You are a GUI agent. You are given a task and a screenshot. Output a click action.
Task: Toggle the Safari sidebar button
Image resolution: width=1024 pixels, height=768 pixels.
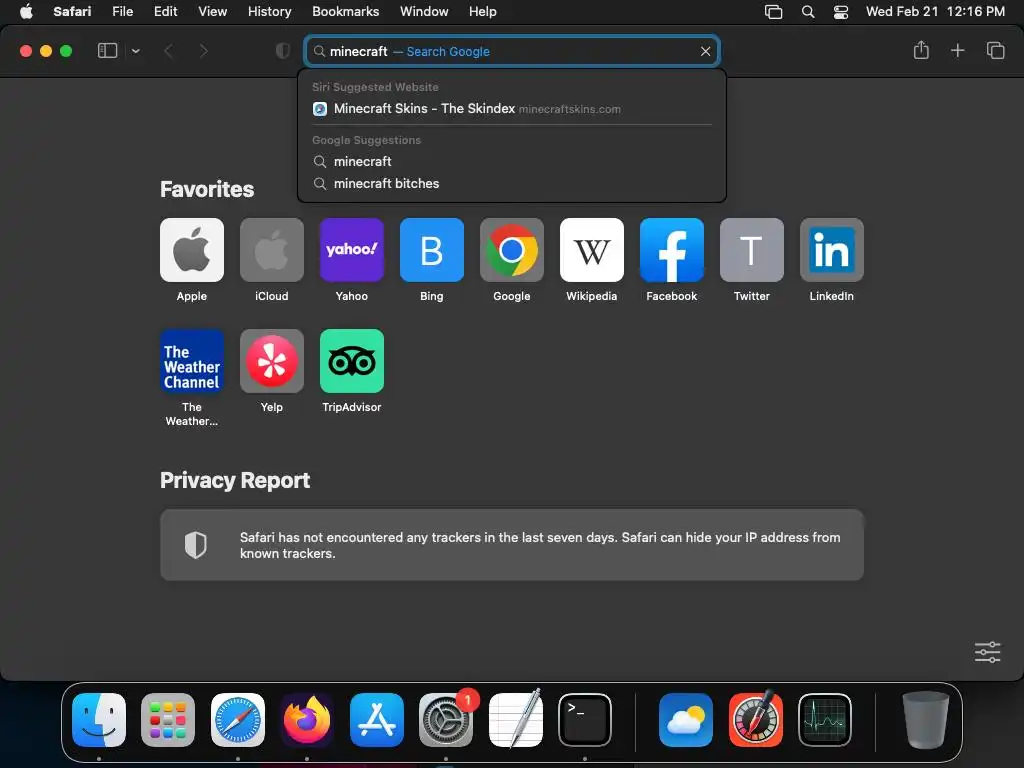pos(107,51)
